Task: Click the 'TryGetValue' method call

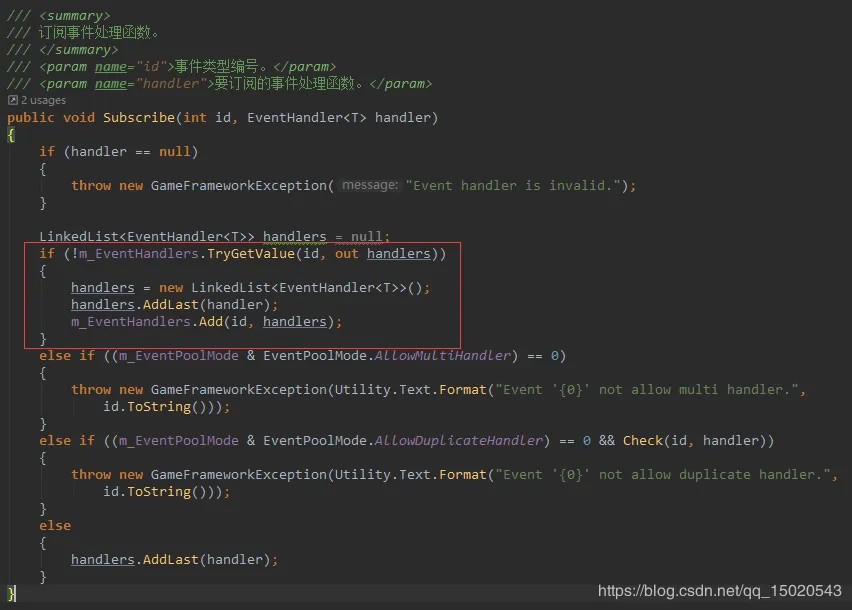Action: (x=251, y=254)
